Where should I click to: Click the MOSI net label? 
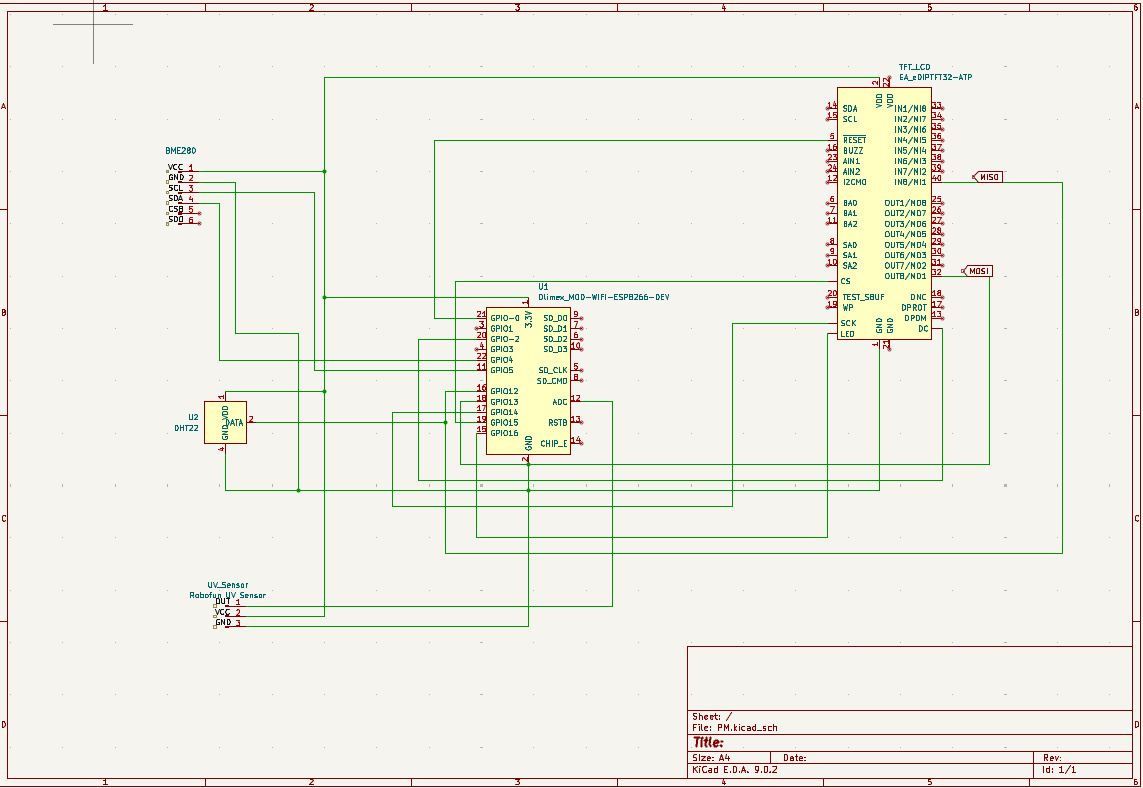coord(978,269)
